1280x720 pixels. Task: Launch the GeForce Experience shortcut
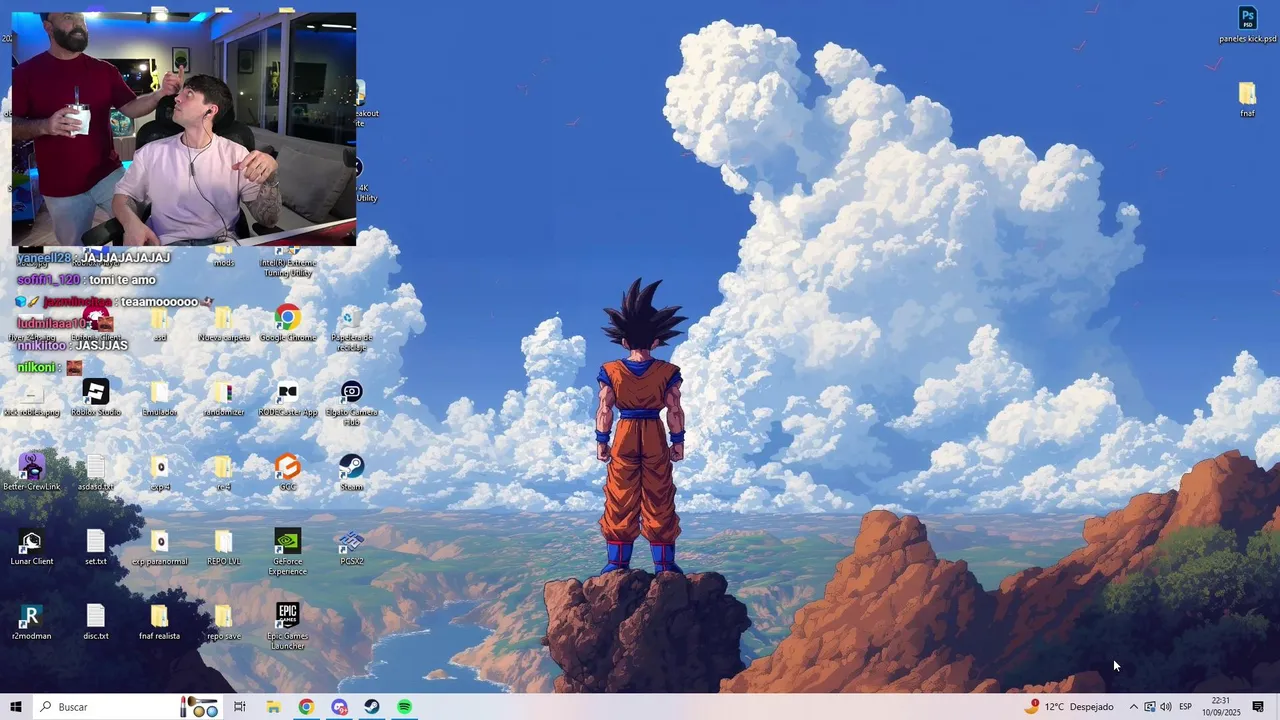coord(288,552)
